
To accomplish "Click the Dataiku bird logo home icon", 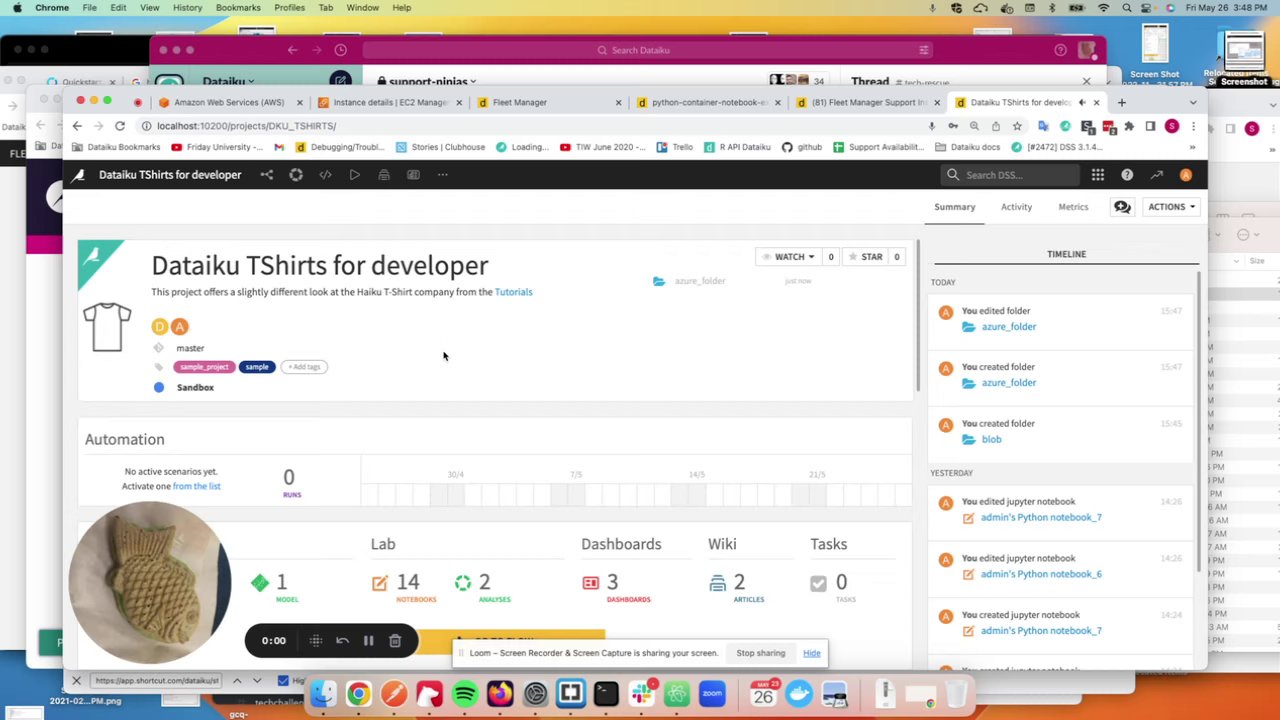I will pyautogui.click(x=78, y=175).
